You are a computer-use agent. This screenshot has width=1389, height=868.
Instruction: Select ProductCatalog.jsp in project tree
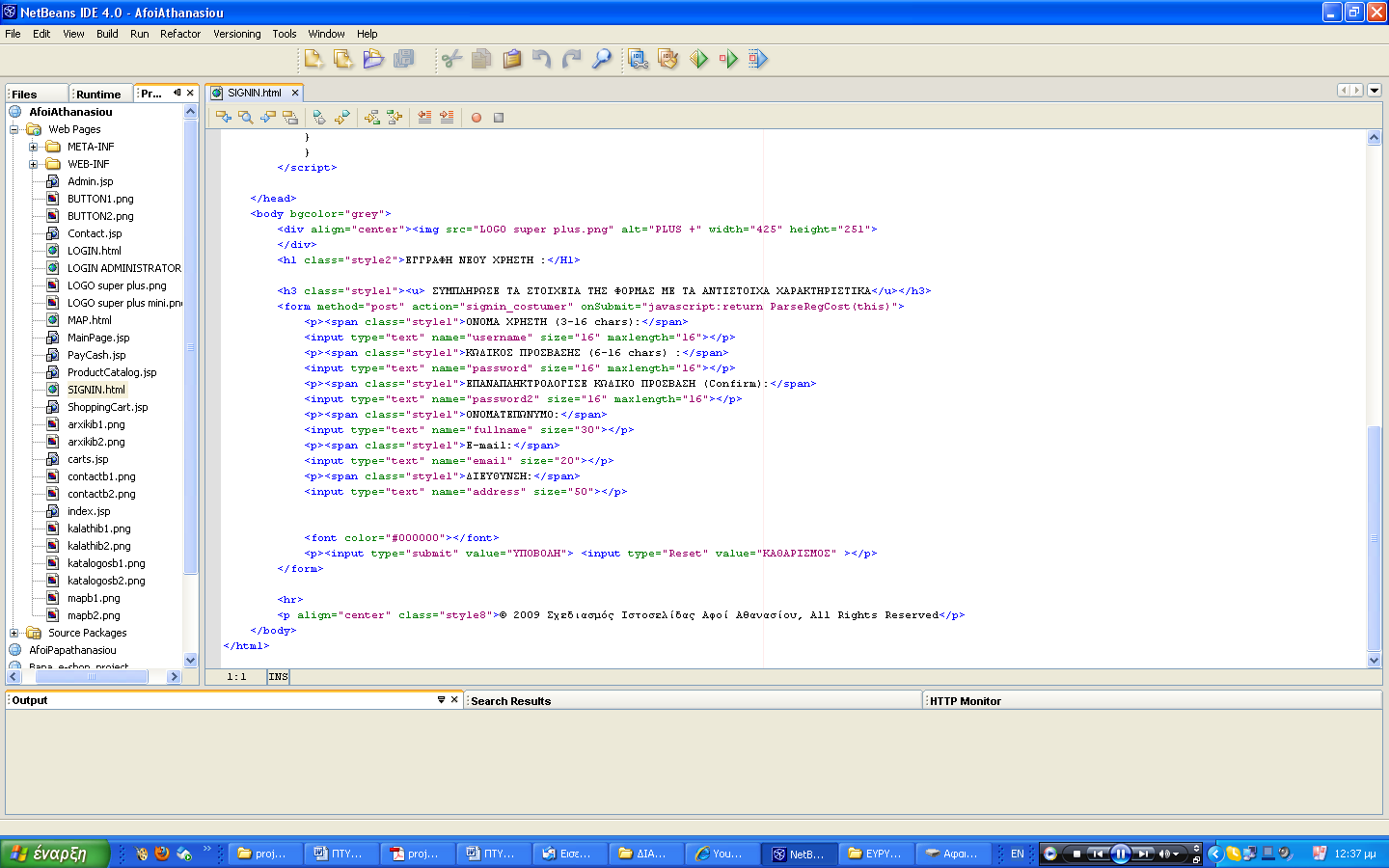(111, 372)
